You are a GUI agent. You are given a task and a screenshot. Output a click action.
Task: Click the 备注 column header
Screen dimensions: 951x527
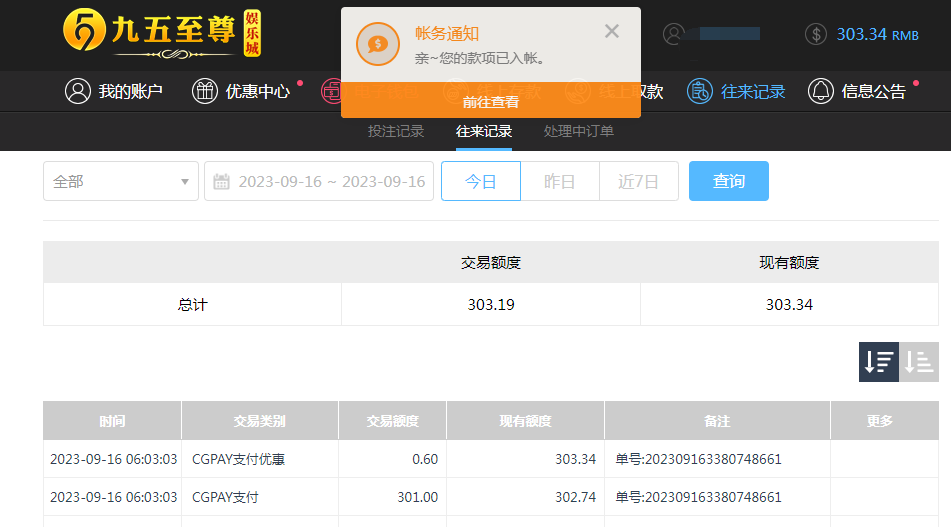click(x=717, y=420)
